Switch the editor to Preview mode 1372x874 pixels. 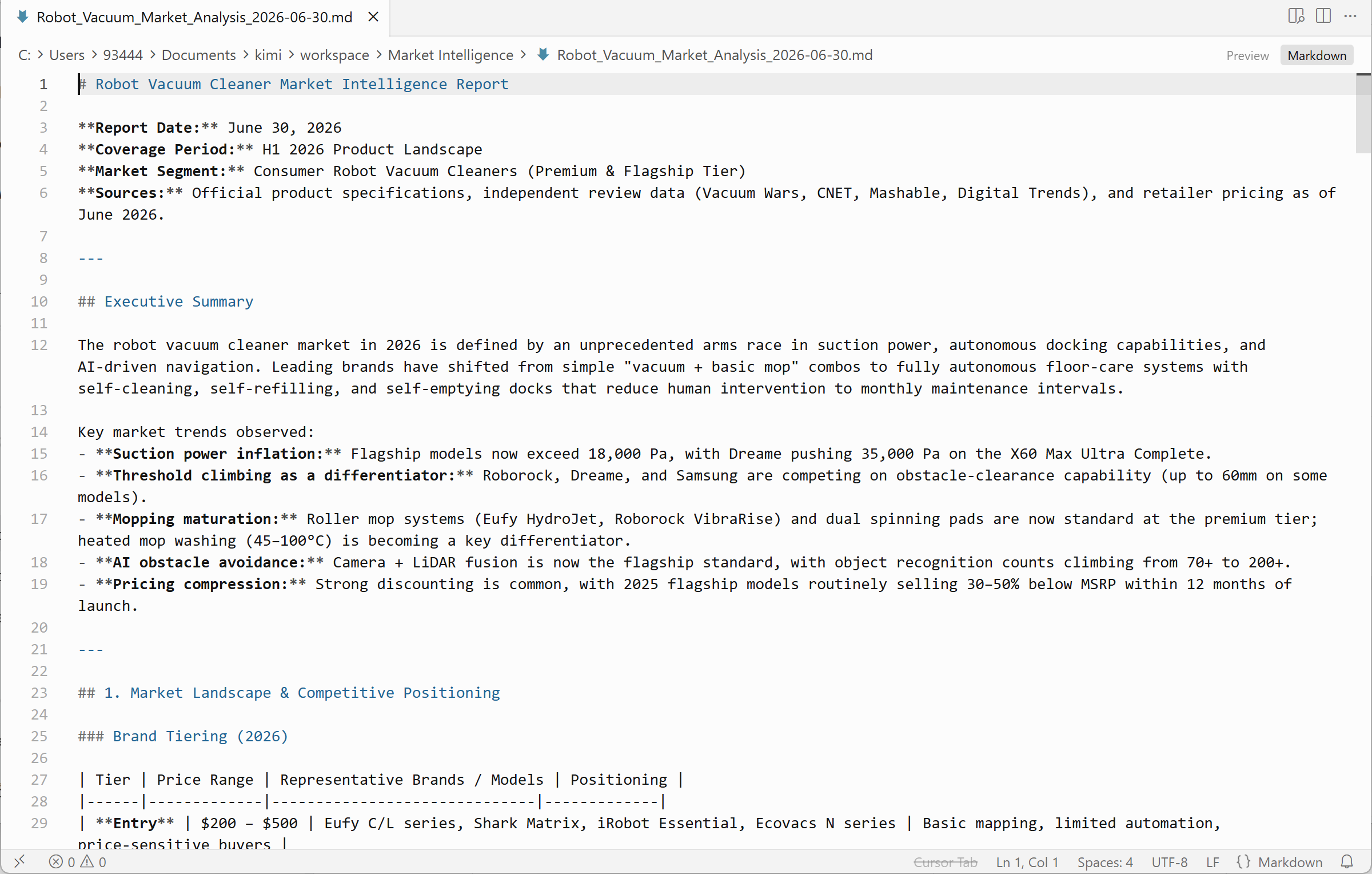pyautogui.click(x=1247, y=55)
